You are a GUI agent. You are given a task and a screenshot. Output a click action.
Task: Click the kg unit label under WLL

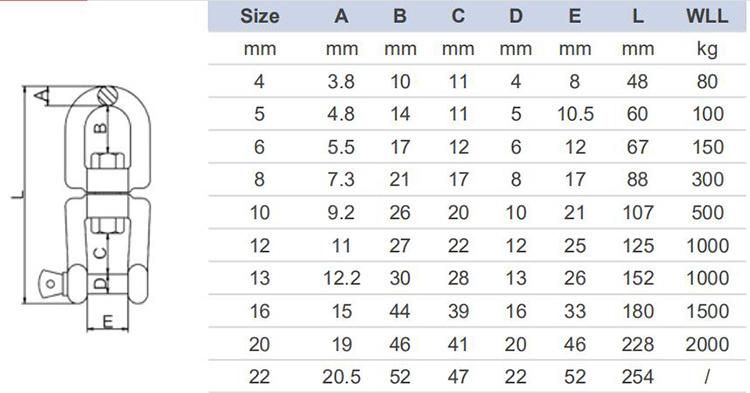[707, 49]
